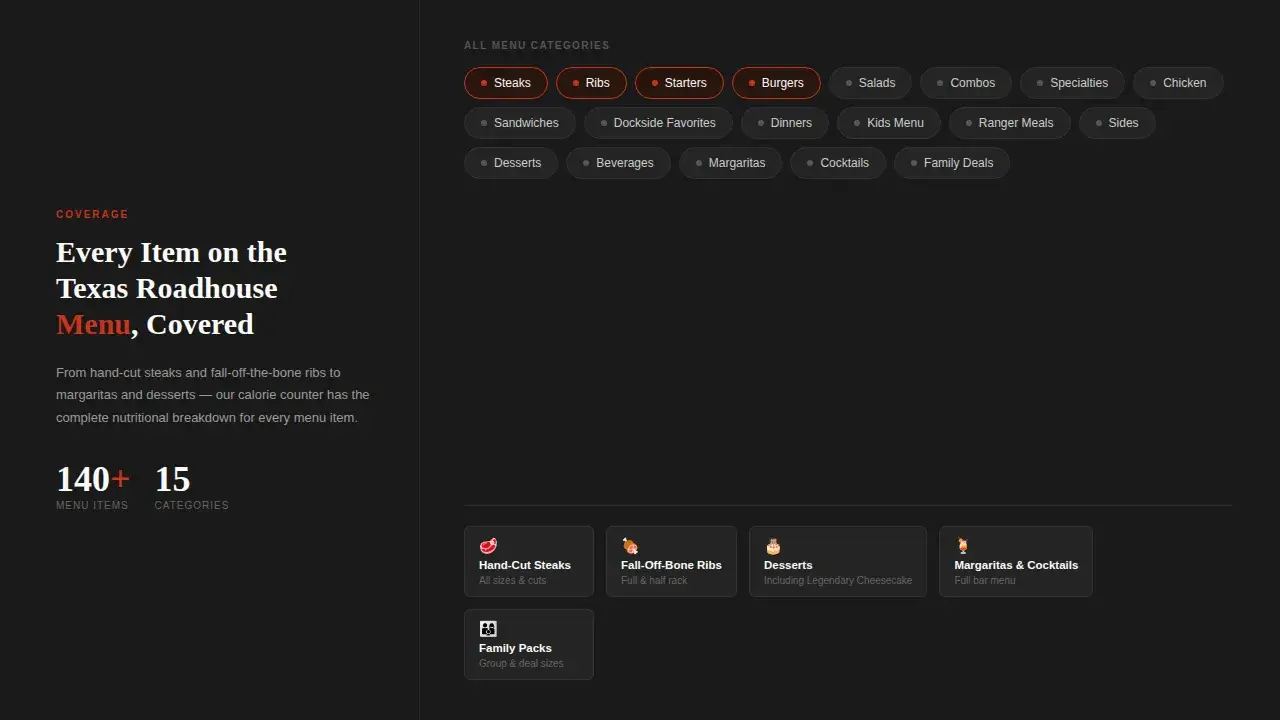This screenshot has height=720, width=1280.
Task: Click the cake icon on Desserts card
Action: (x=773, y=546)
